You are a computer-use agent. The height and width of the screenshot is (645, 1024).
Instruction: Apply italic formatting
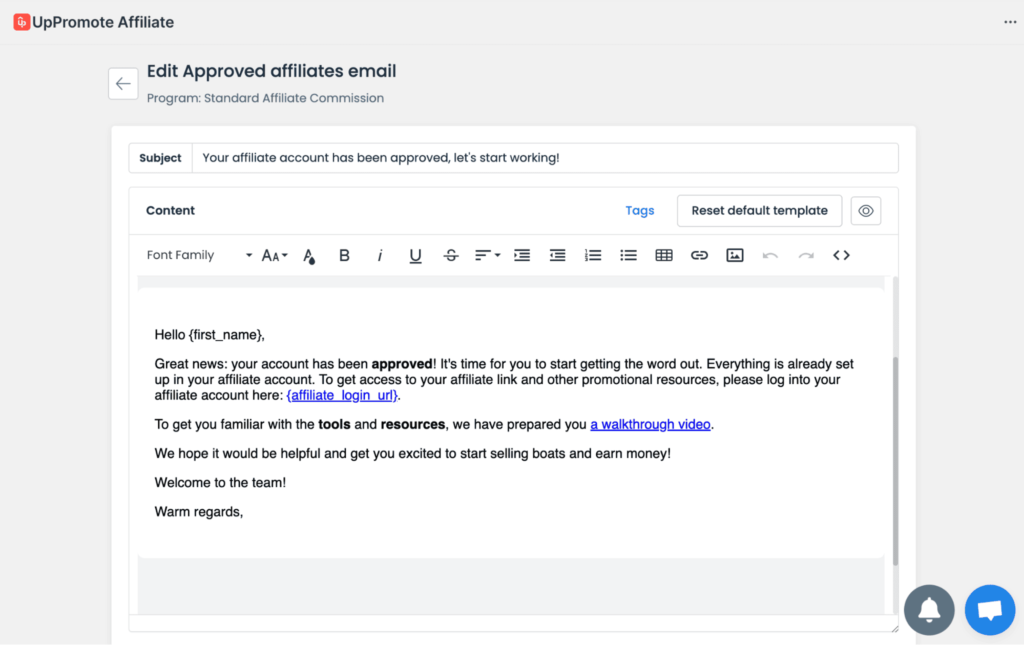[x=380, y=255]
